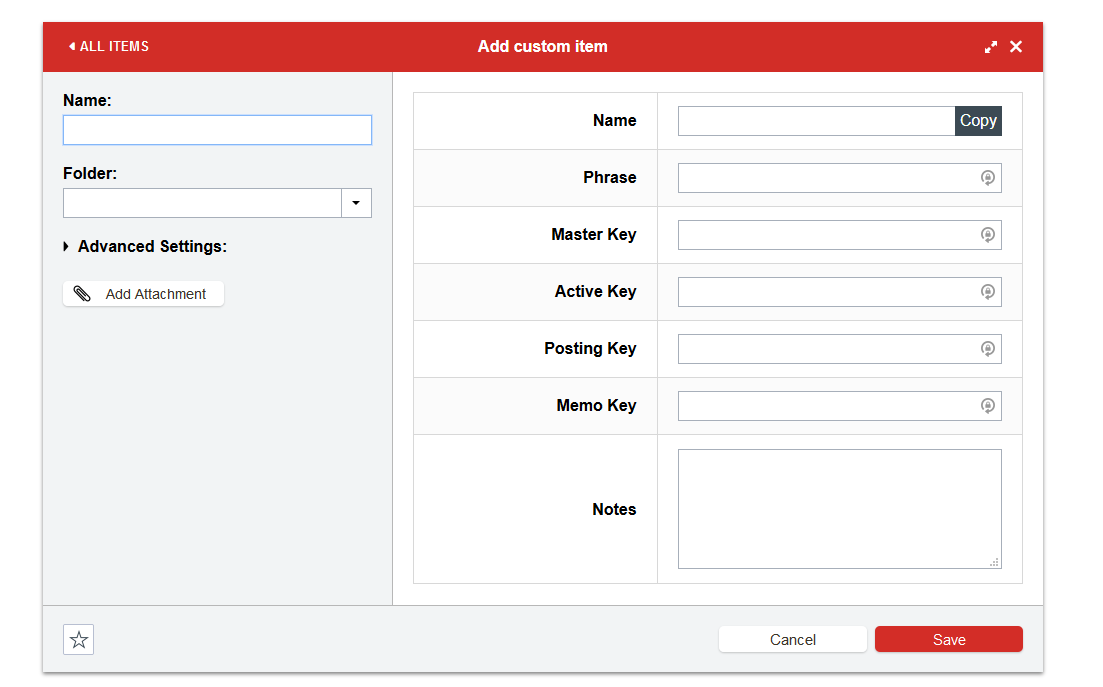Click generate icon in Posting Key field
The image size is (1103, 687).
(987, 349)
